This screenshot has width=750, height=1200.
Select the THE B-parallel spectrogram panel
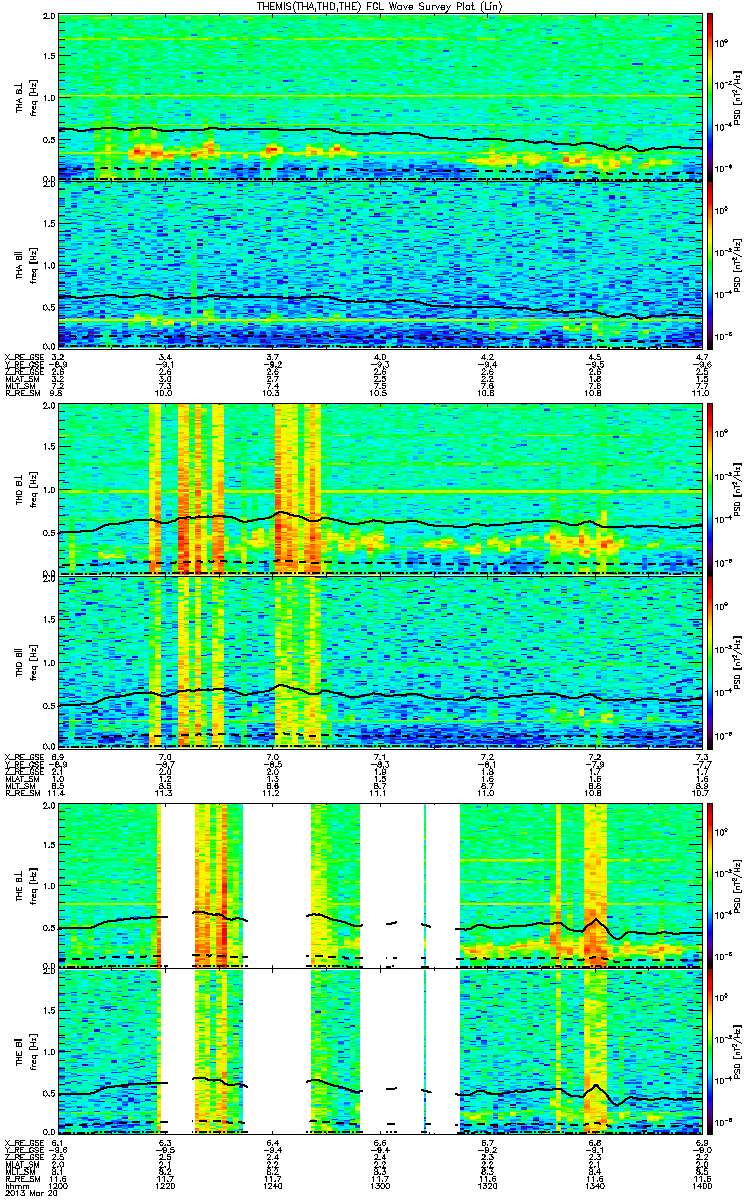pos(380,1052)
